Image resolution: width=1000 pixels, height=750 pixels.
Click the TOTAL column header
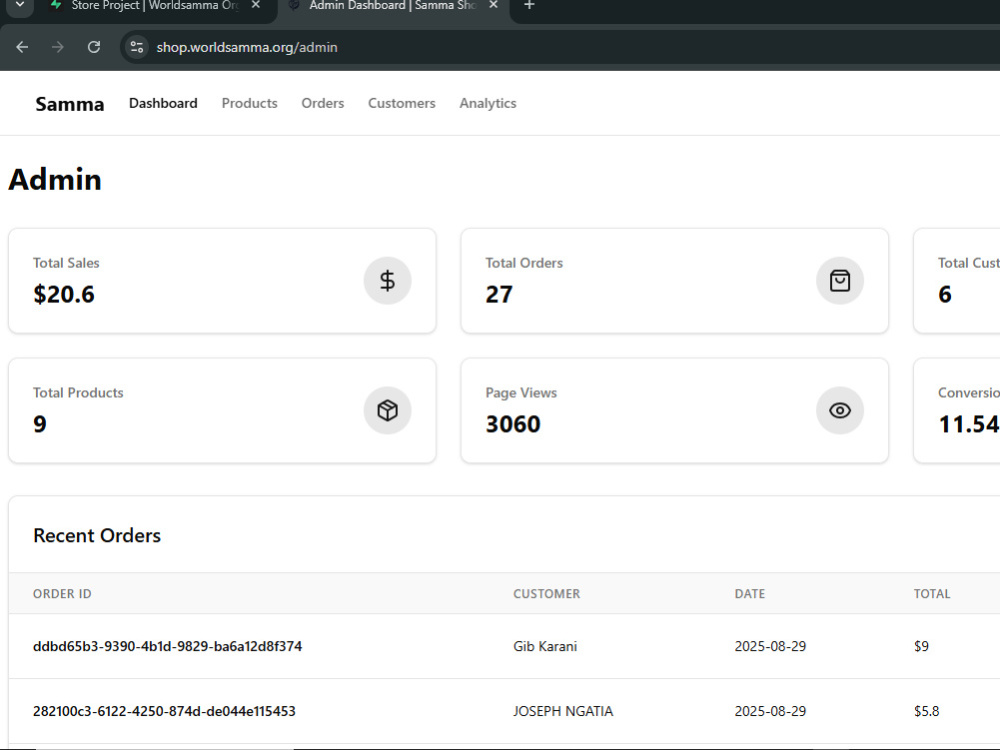(932, 594)
